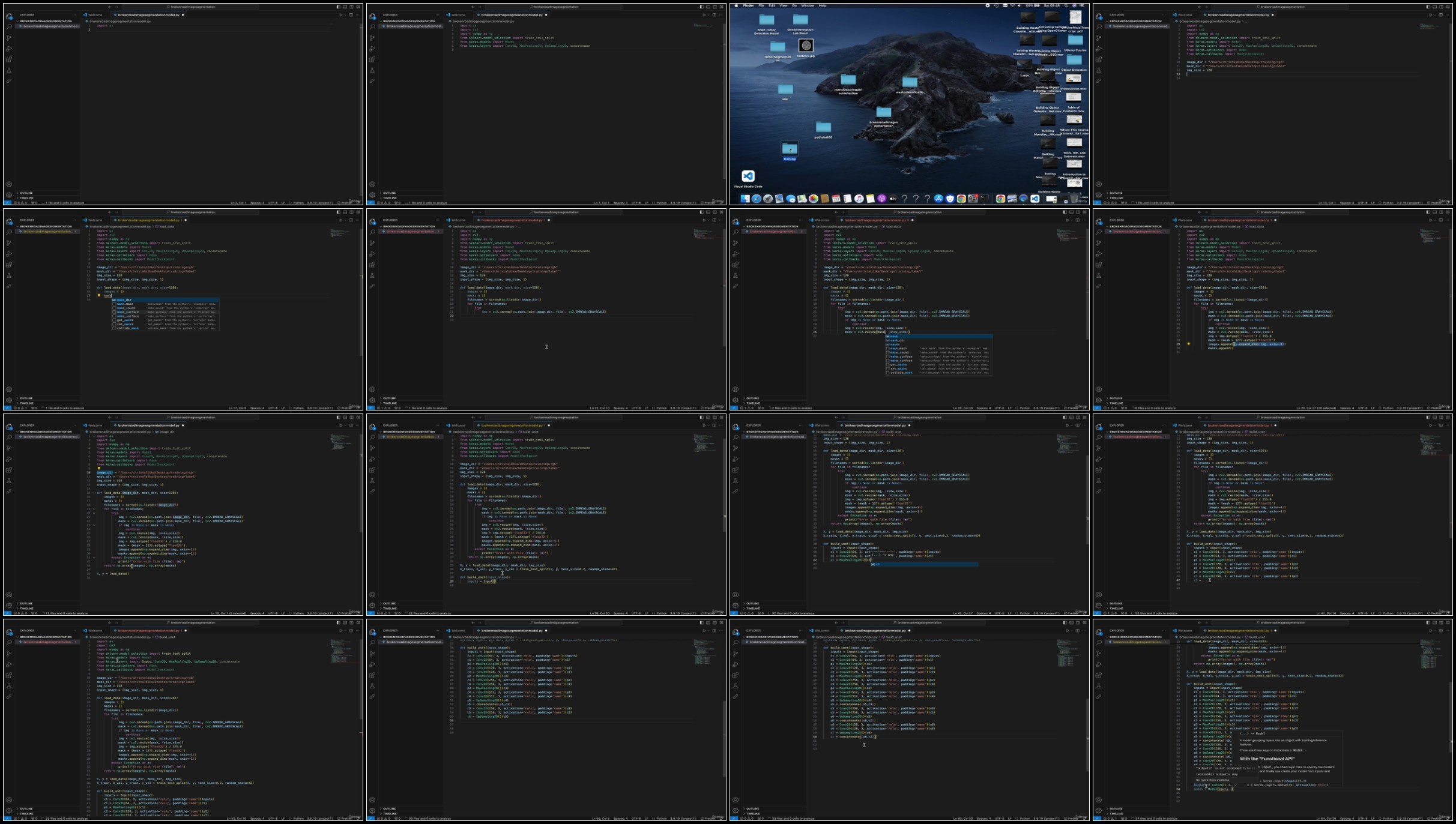Screen dimensions: 1456x824
Task: Open the Edit menu in the macOS menu bar
Action: [x=772, y=5]
